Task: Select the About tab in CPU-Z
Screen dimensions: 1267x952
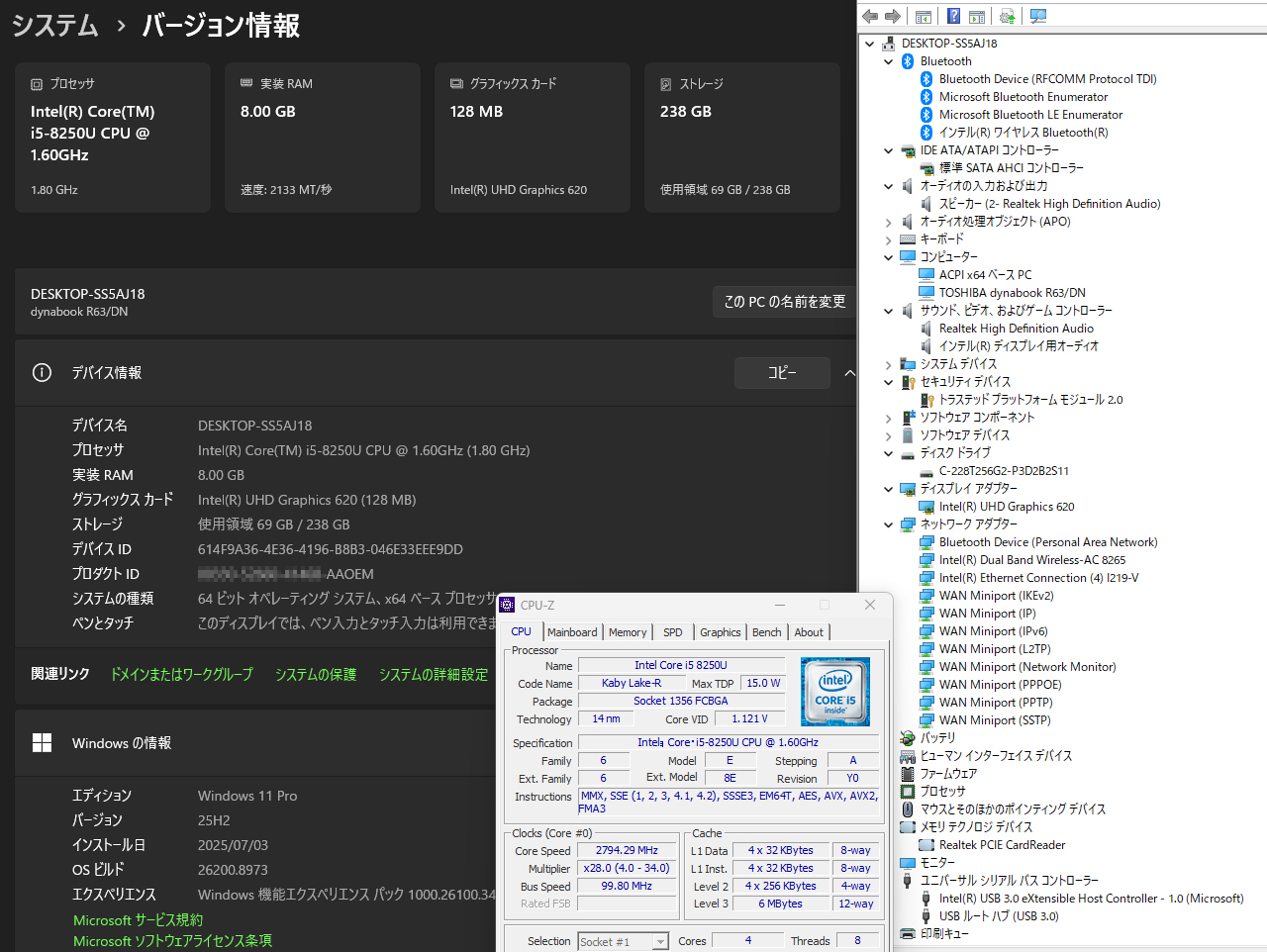Action: (x=809, y=632)
